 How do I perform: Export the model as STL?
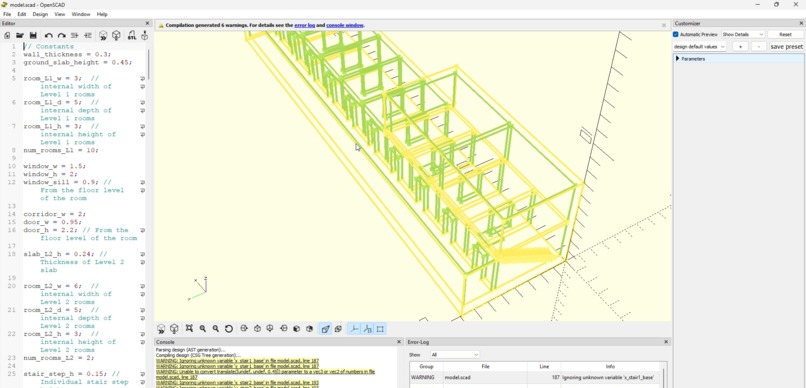tap(132, 35)
